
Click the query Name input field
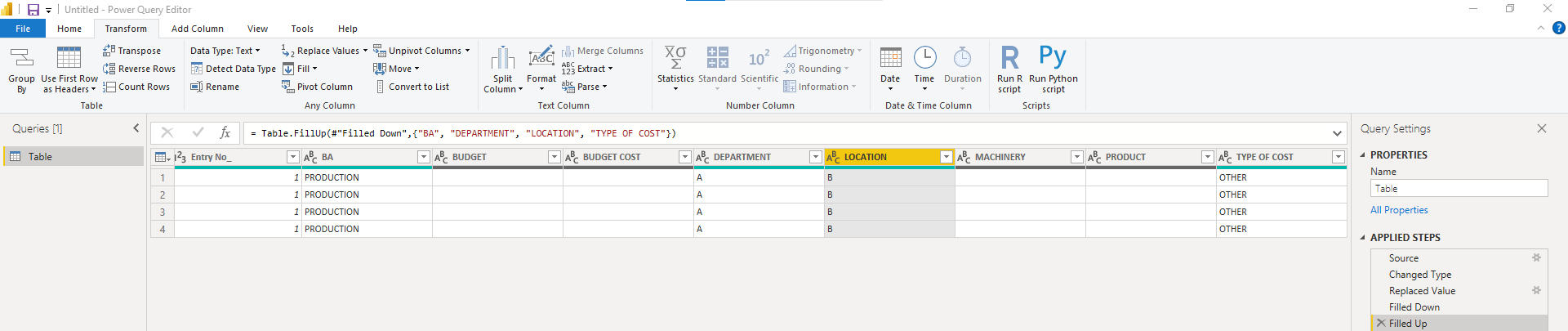pyautogui.click(x=1459, y=189)
